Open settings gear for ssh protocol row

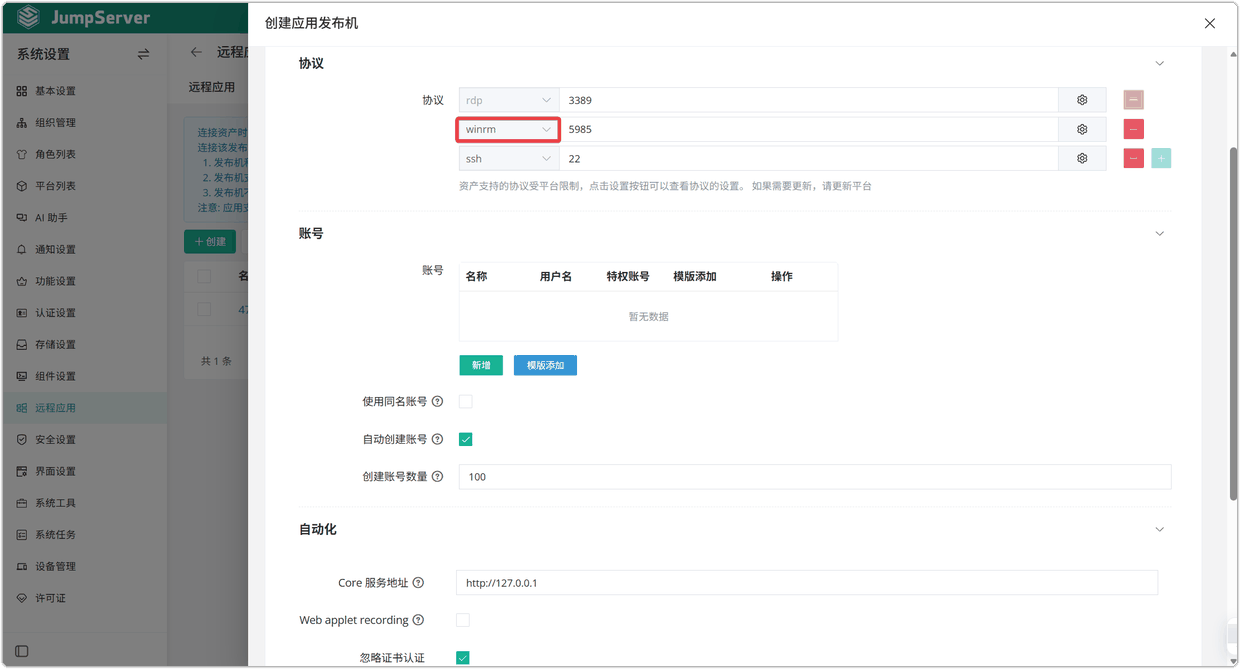coord(1082,158)
